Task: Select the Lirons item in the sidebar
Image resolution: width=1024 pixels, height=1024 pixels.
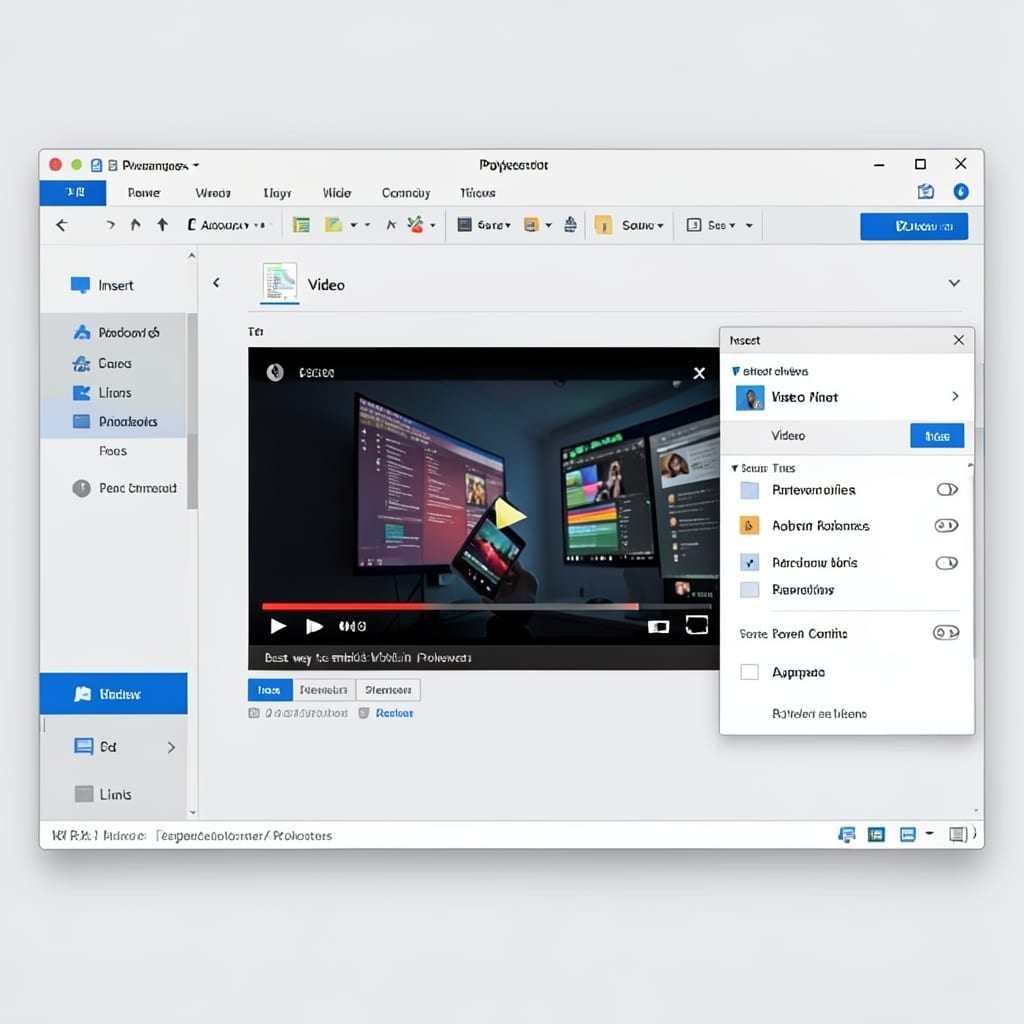Action: [114, 392]
